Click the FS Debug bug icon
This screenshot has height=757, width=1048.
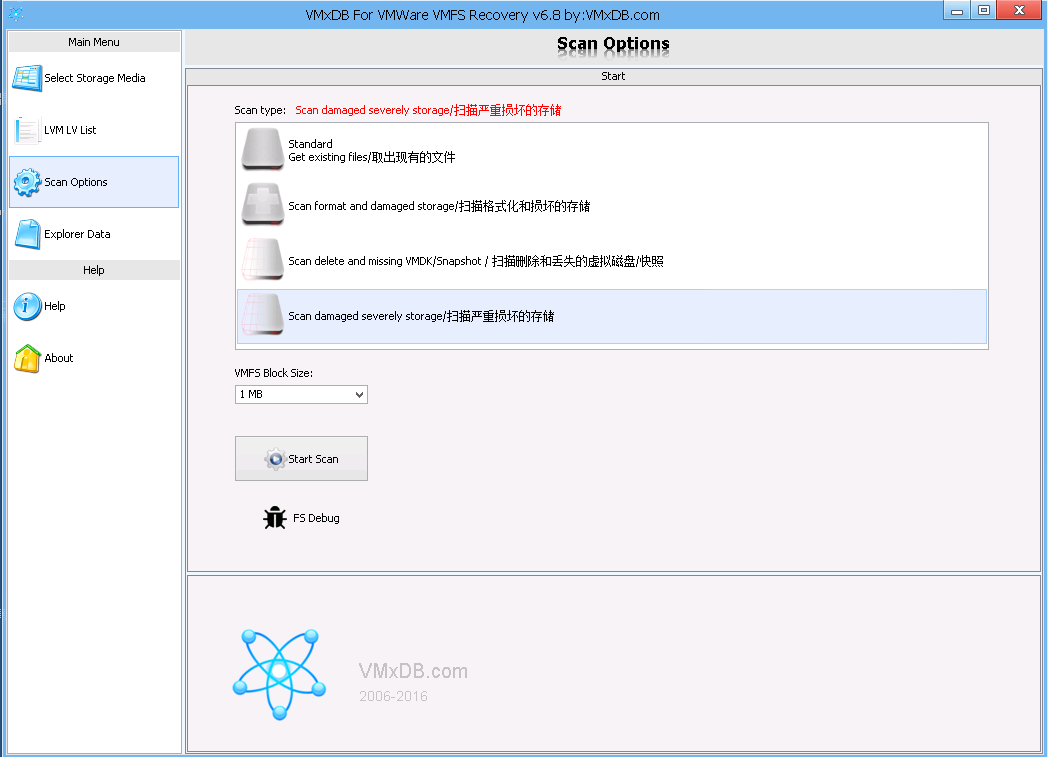coord(275,518)
